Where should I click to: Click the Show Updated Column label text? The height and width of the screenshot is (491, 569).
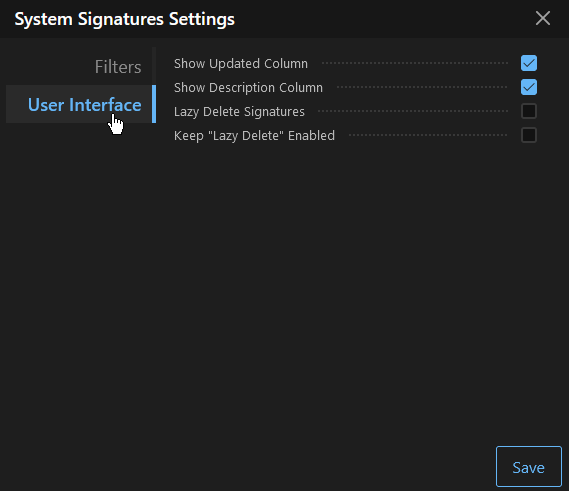click(241, 64)
